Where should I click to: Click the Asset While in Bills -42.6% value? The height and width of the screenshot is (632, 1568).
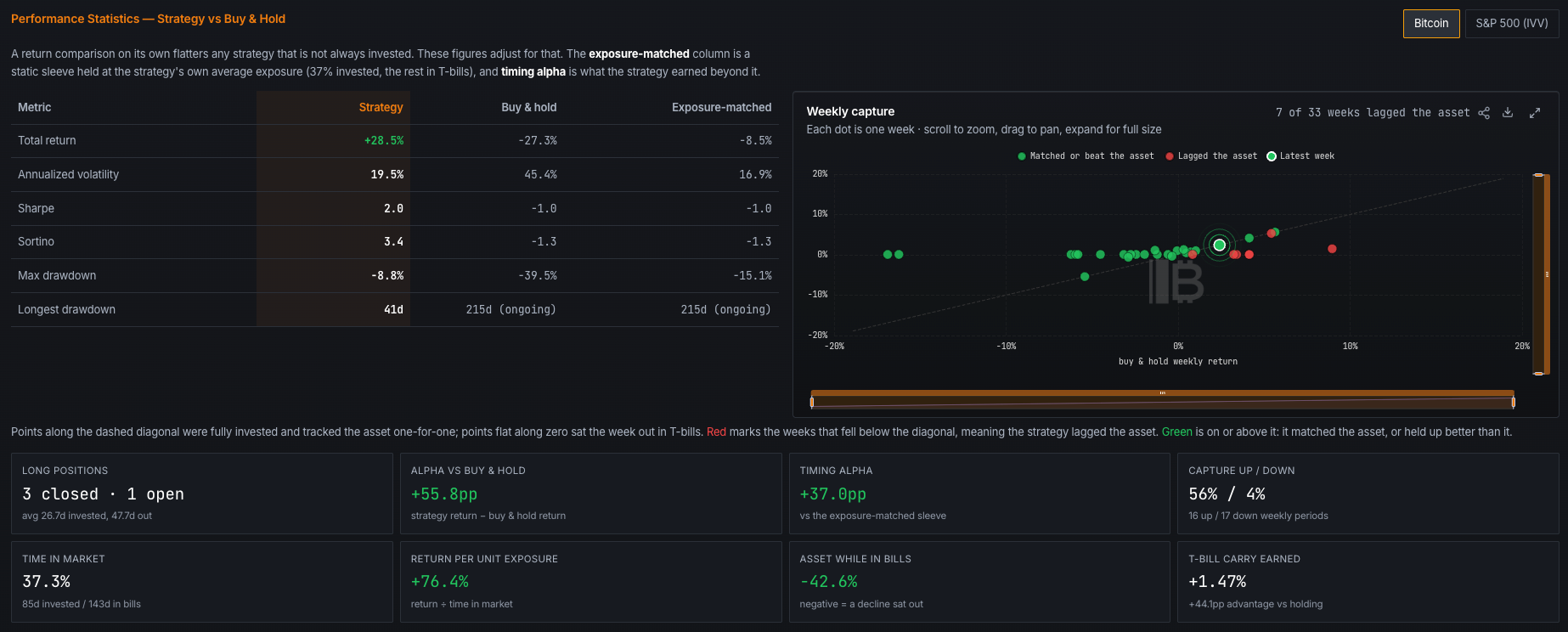829,582
